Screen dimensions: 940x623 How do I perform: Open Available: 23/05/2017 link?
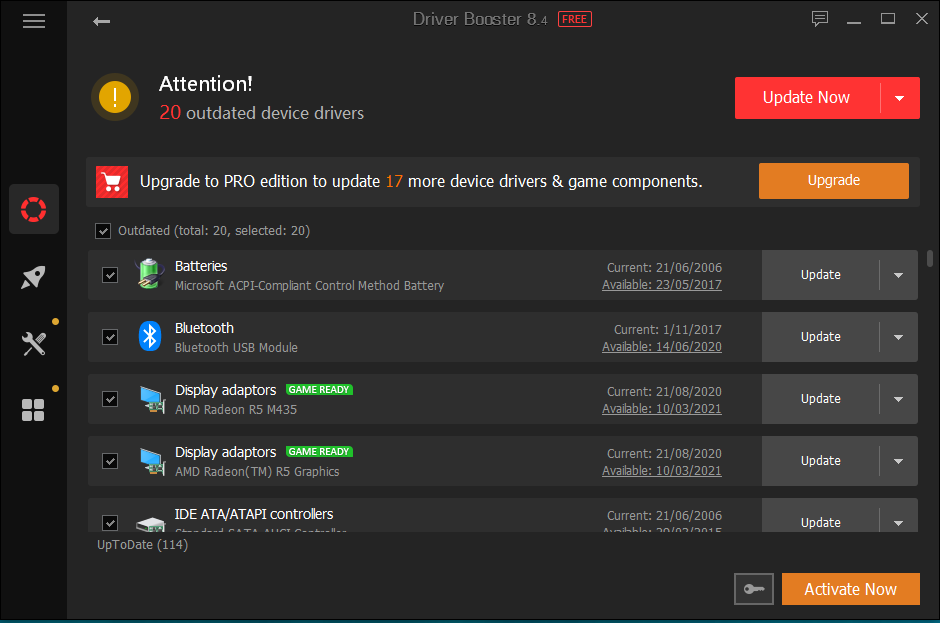coord(662,285)
